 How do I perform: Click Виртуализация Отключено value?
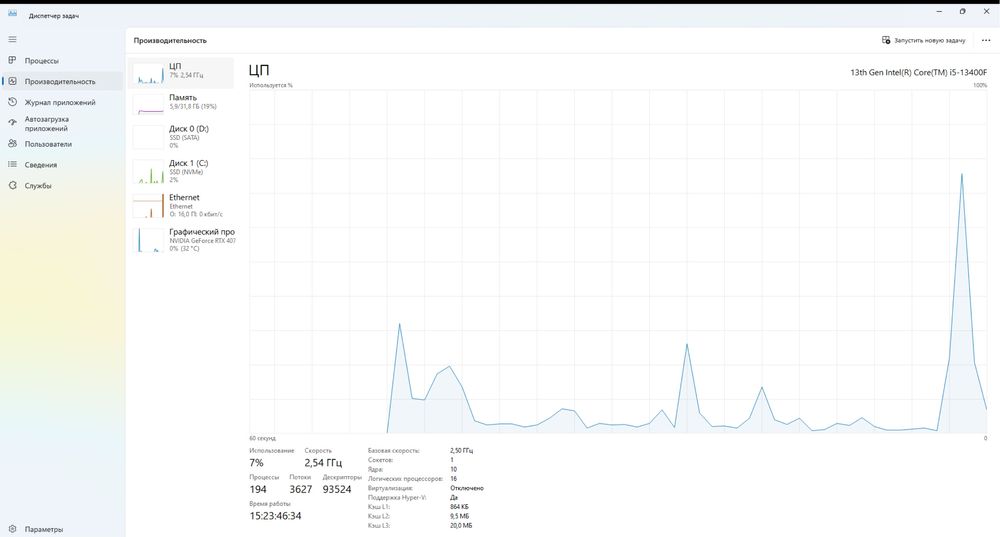pos(467,488)
